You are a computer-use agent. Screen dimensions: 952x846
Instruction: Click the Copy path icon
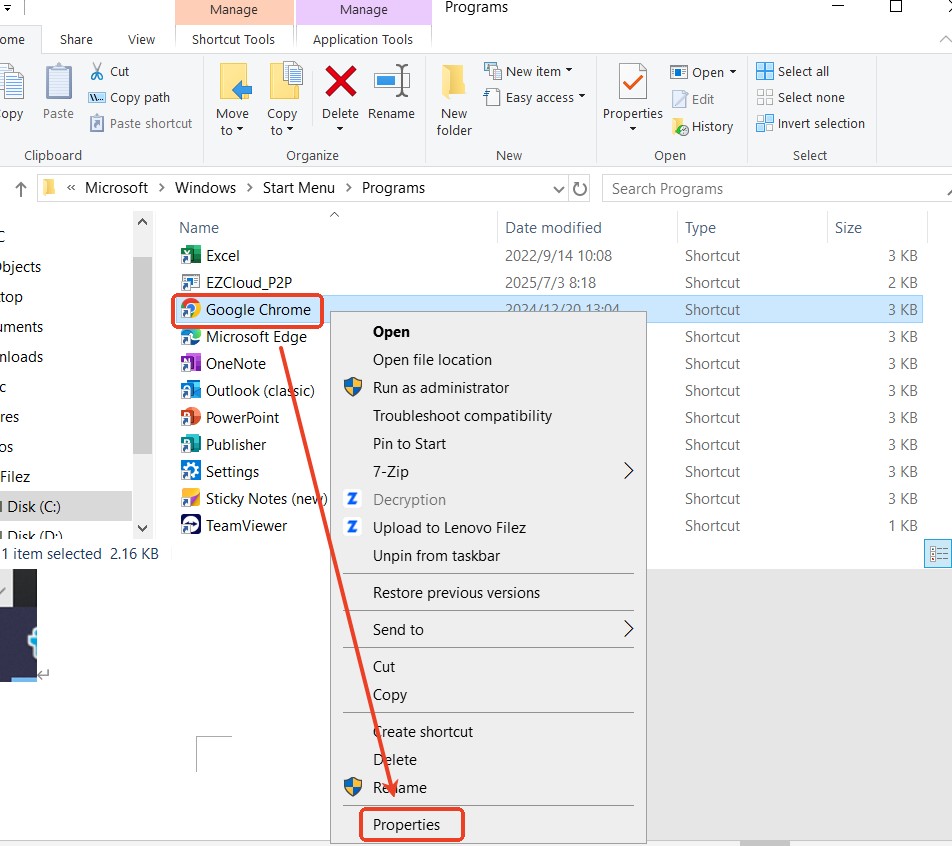(x=97, y=98)
